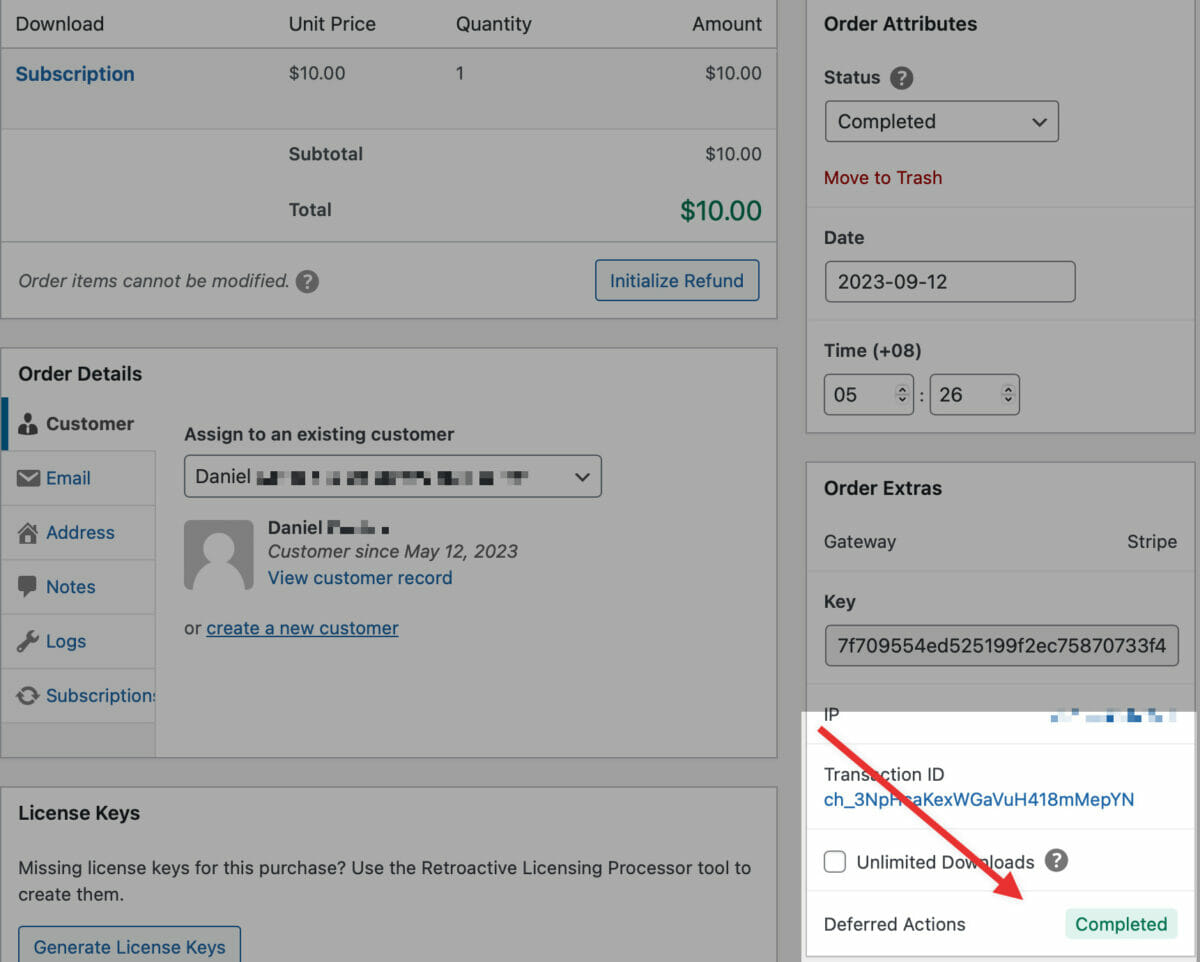
Task: Click the Initialize Refund button
Action: point(677,281)
